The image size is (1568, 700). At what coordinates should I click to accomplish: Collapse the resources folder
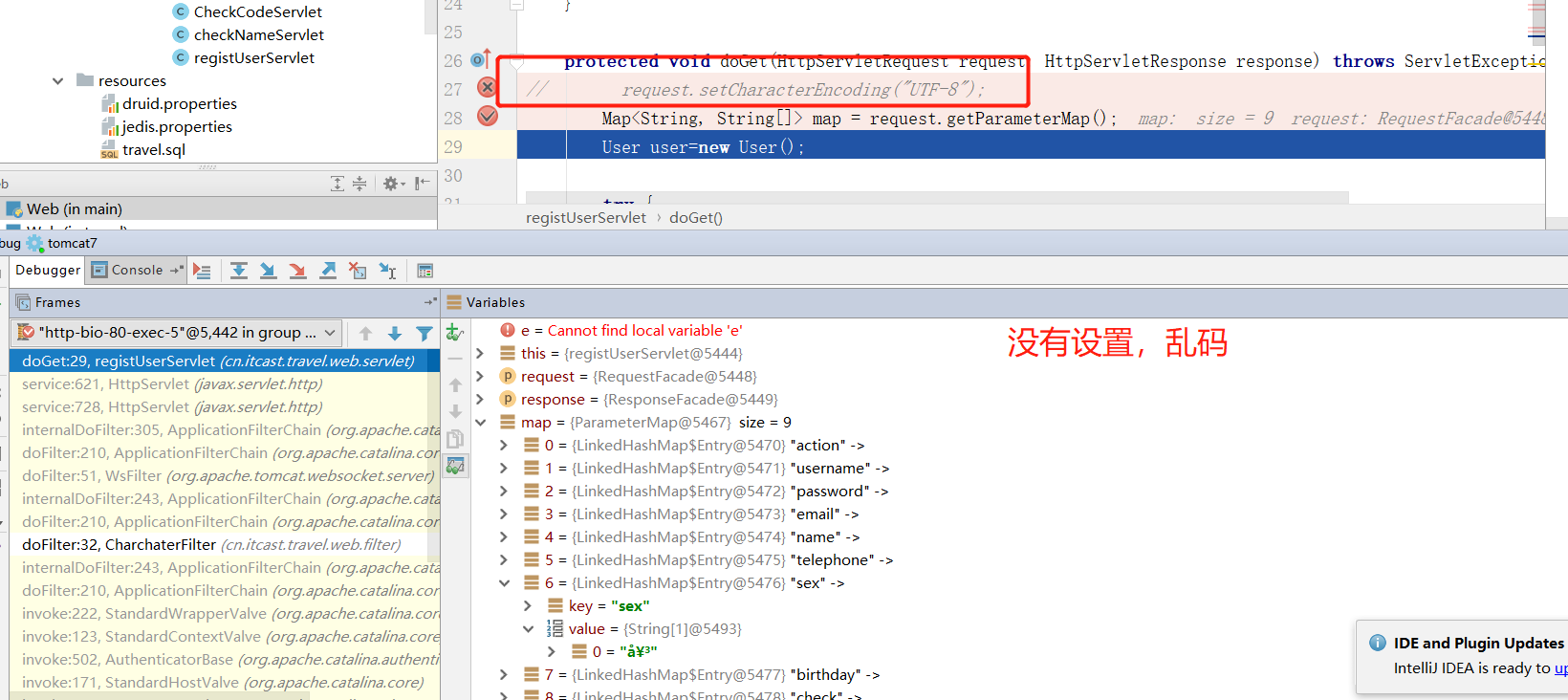coord(58,80)
